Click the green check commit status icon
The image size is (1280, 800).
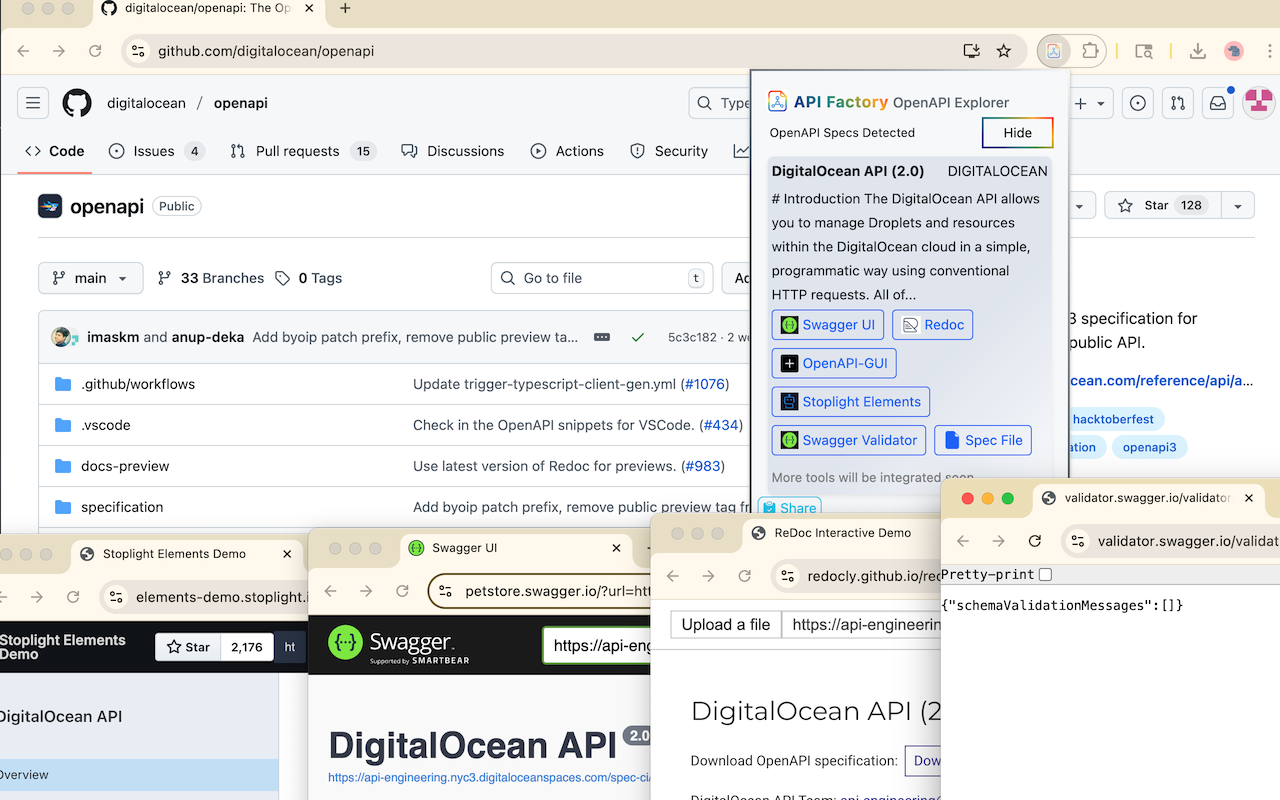pos(638,337)
